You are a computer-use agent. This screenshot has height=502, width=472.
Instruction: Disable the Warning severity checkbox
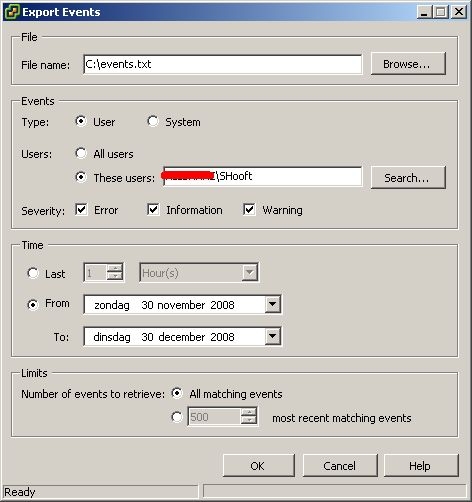(249, 210)
